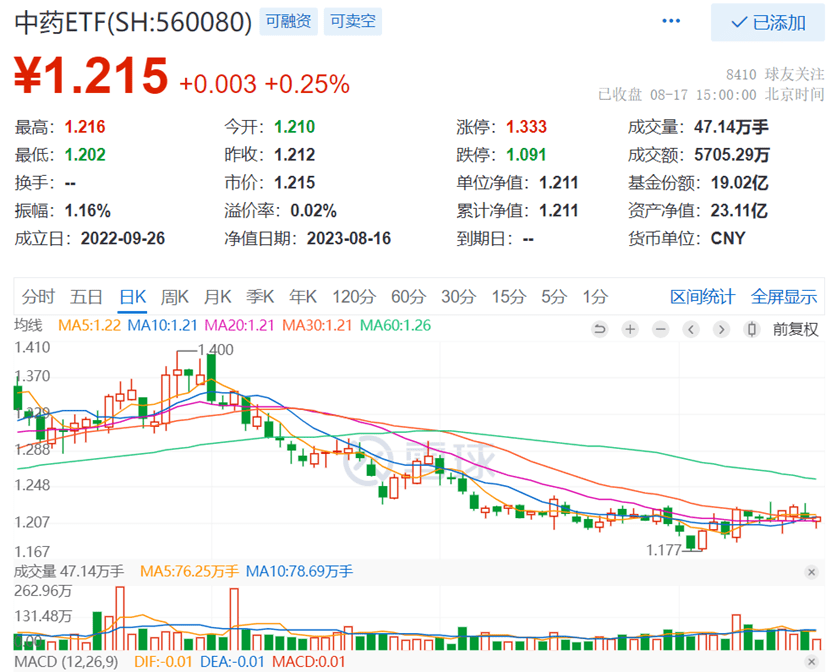
Task: Click the undo/reset chart icon
Action: 600,328
